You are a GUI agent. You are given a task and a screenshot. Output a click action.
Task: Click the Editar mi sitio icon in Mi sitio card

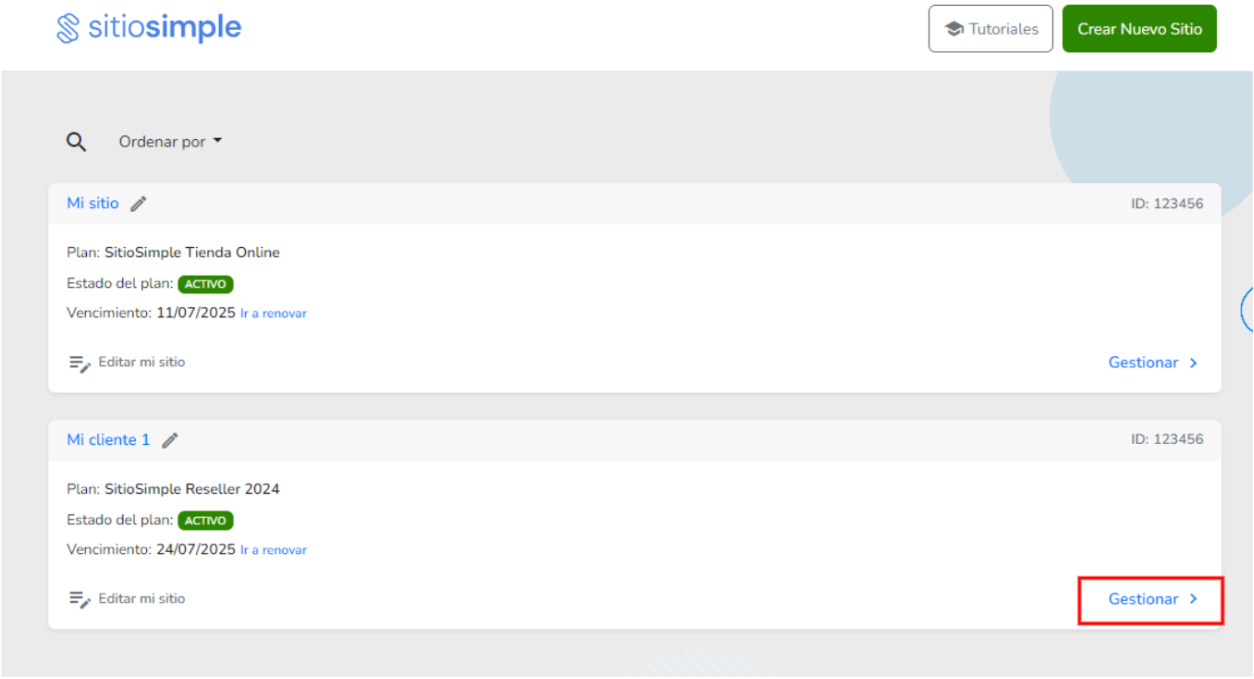click(80, 363)
